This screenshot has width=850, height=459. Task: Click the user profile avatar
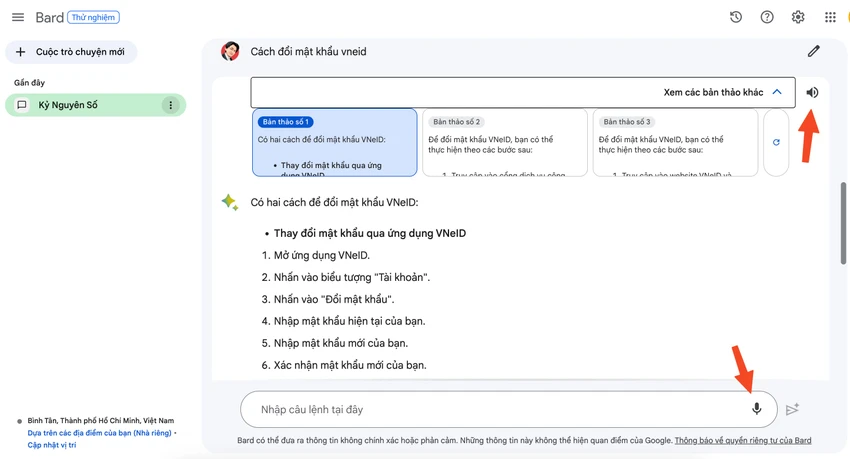[x=230, y=51]
